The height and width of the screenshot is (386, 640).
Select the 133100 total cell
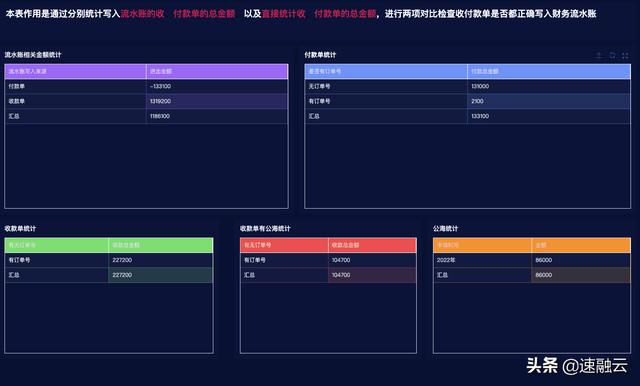click(549, 116)
